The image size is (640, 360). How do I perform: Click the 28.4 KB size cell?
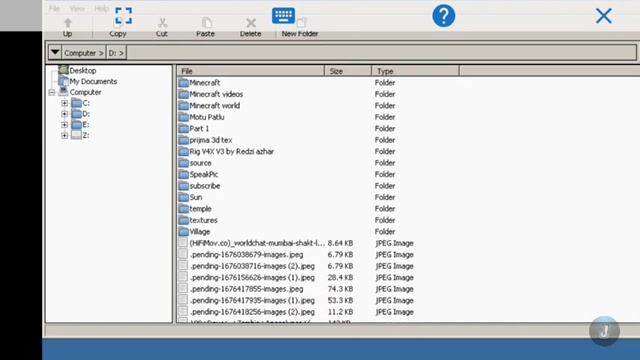tap(340, 278)
